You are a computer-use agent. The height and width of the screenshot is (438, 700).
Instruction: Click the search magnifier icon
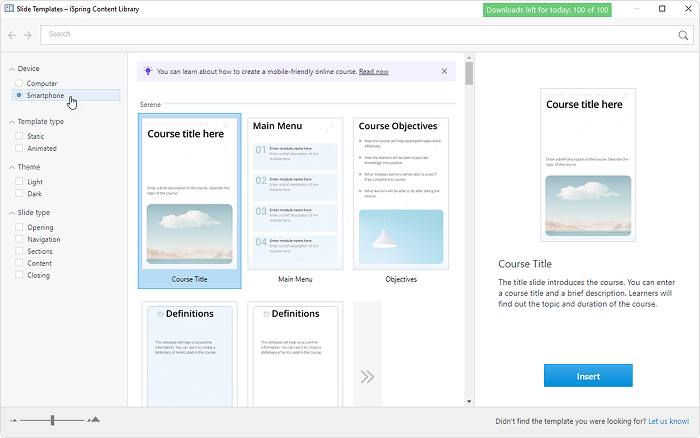pos(683,35)
